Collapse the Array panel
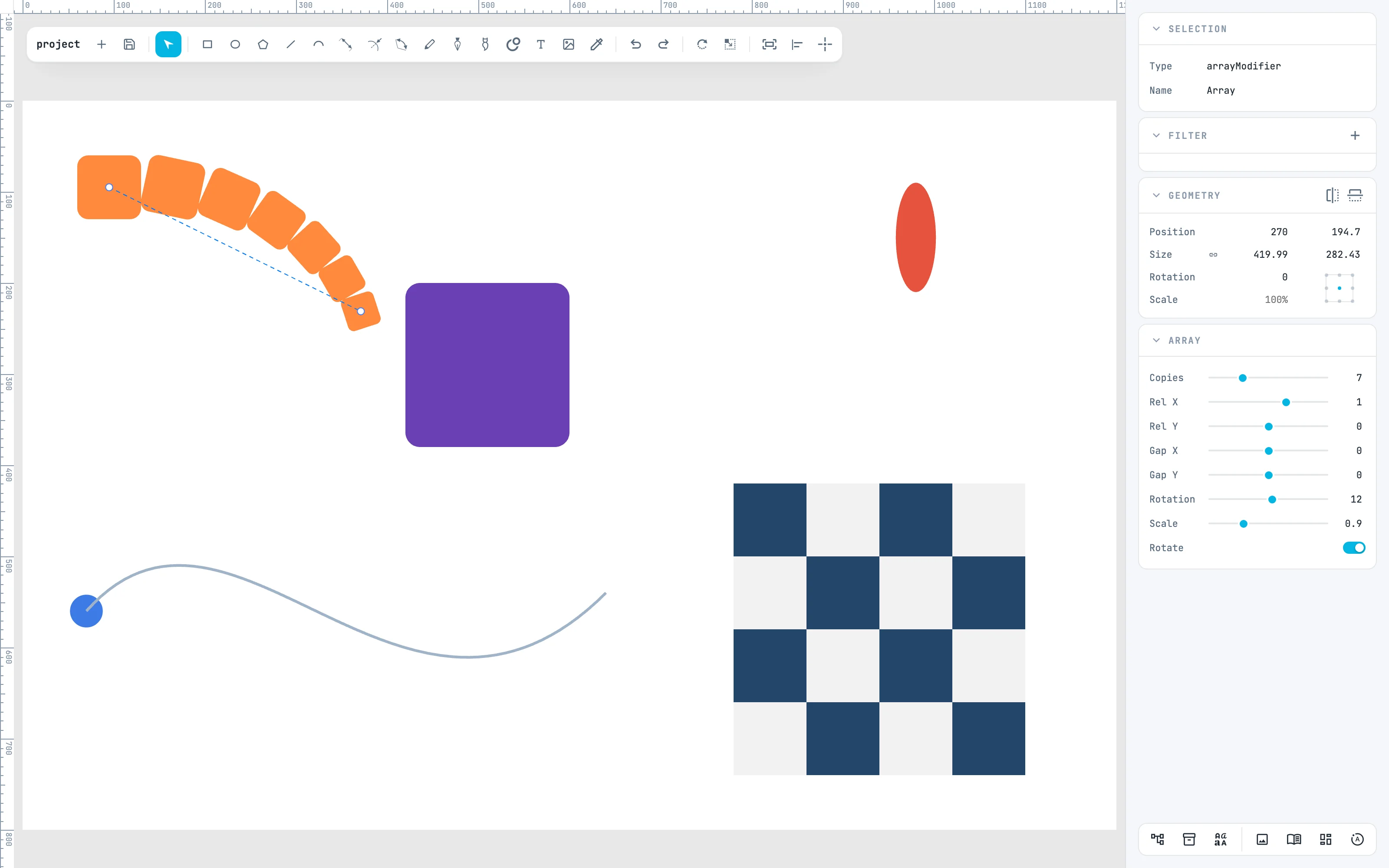The width and height of the screenshot is (1389, 868). click(1156, 340)
